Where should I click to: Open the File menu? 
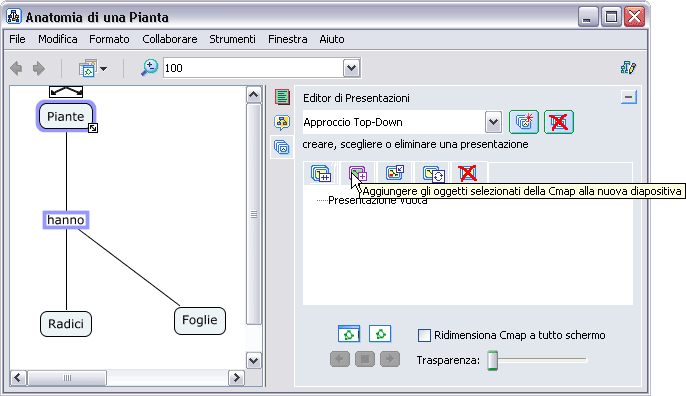click(18, 39)
